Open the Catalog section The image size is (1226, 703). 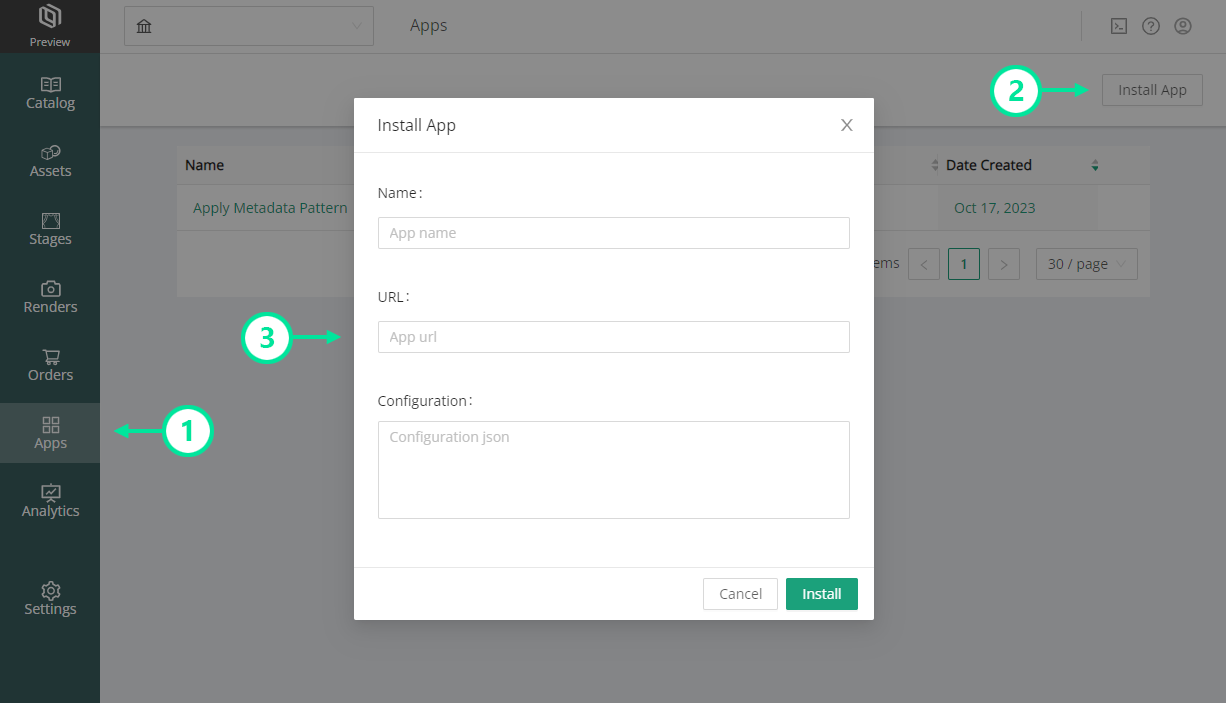click(x=50, y=93)
